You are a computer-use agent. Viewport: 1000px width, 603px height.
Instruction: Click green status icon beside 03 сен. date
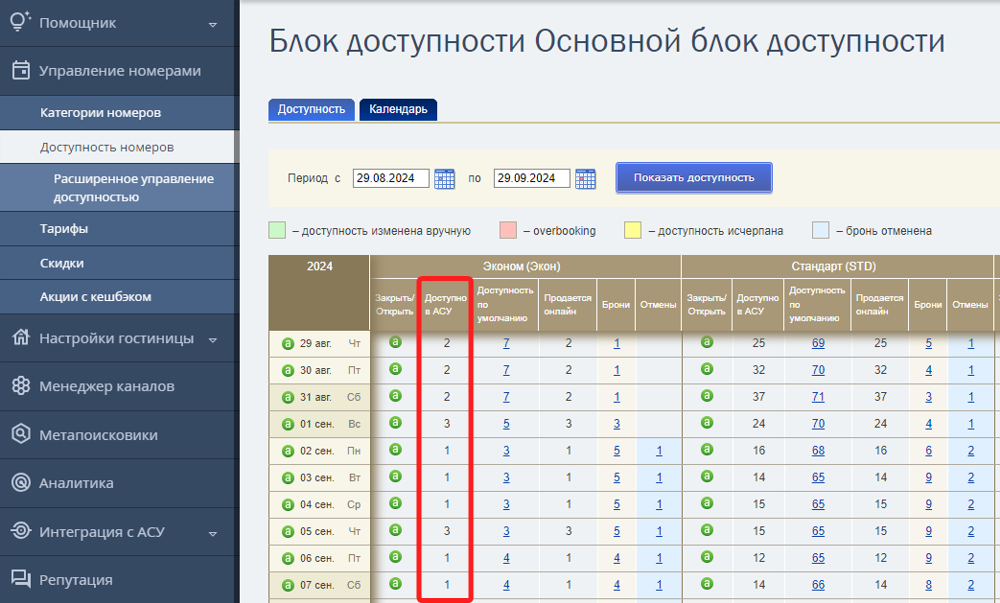click(x=288, y=477)
